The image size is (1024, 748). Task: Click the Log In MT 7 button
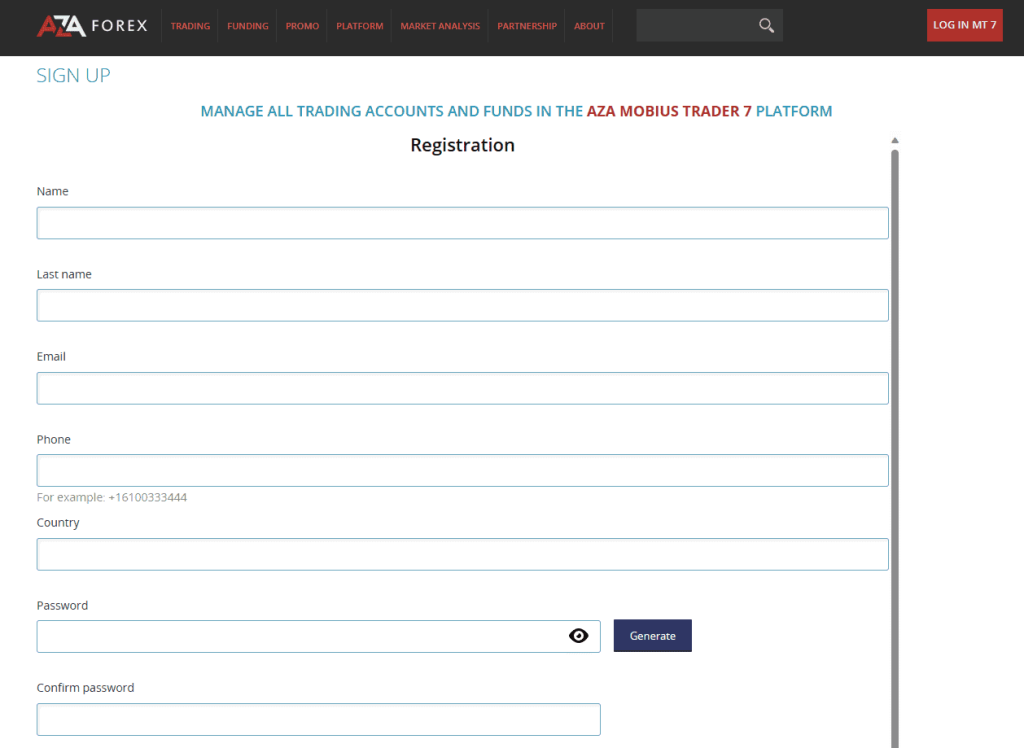965,25
